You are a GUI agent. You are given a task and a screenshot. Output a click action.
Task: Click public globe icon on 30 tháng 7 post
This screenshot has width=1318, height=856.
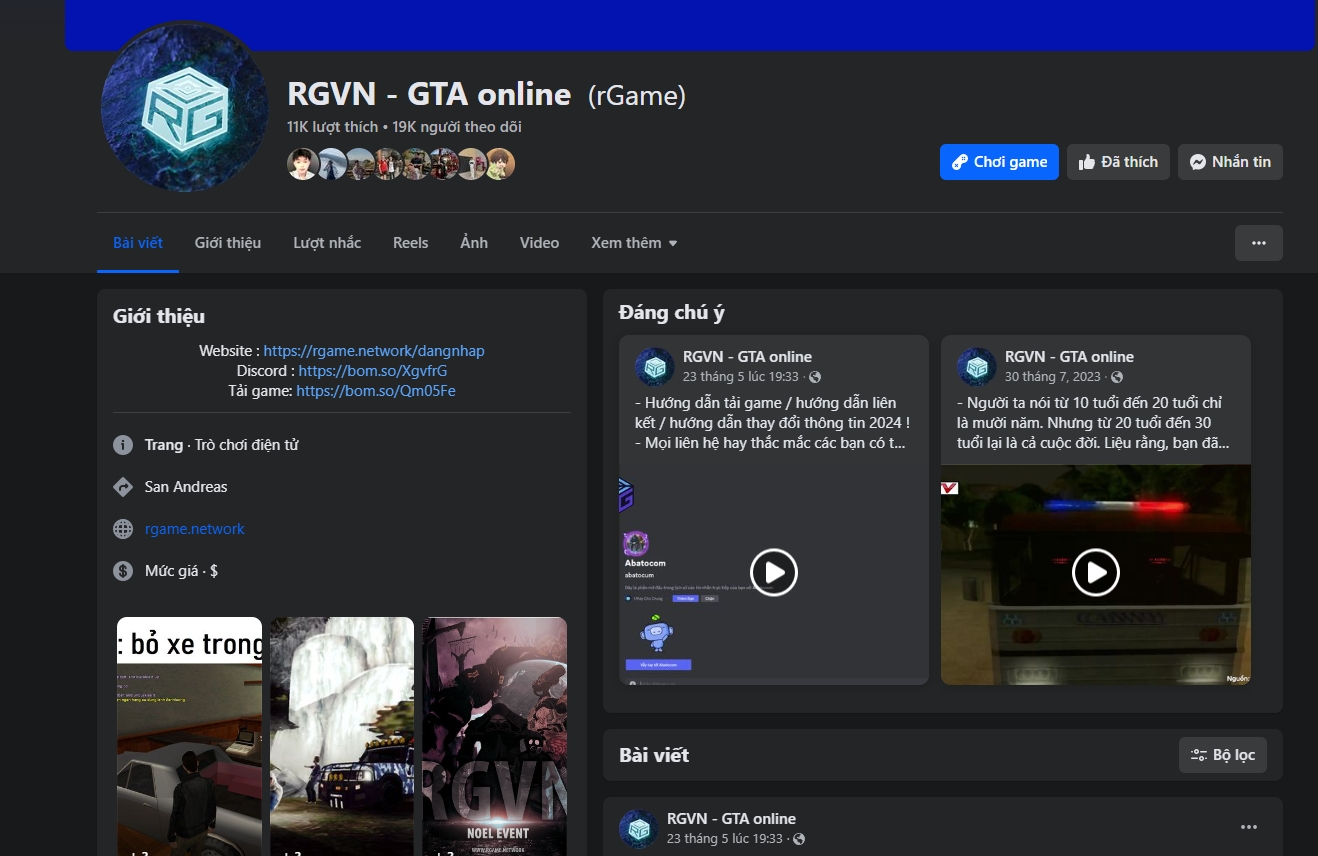[x=1117, y=377]
